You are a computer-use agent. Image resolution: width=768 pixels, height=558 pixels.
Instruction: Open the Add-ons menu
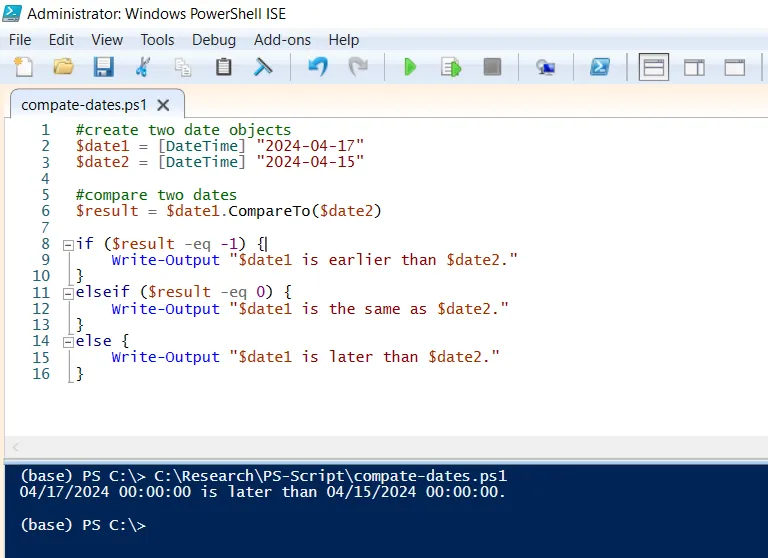tap(282, 40)
